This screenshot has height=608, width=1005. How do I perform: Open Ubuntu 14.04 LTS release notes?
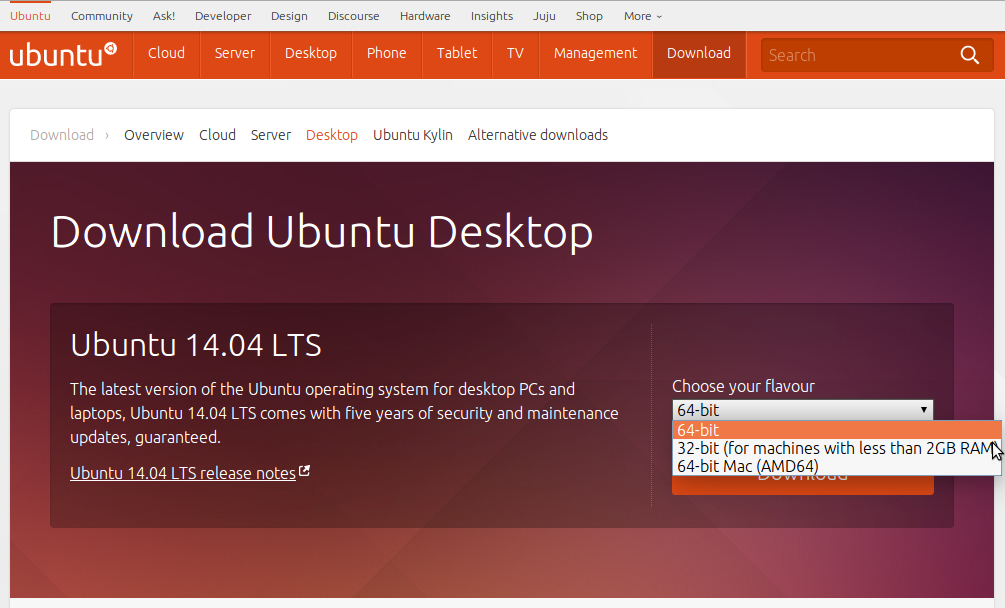183,473
